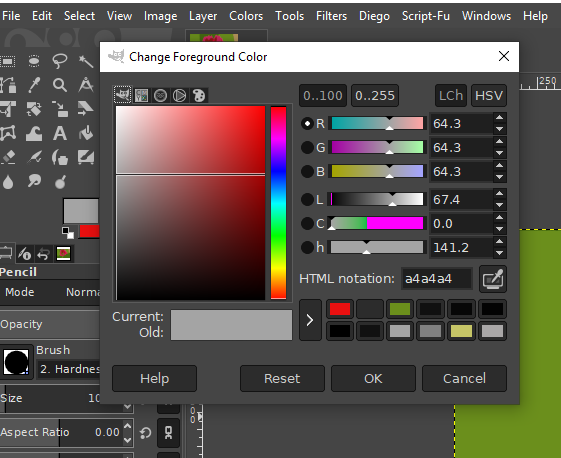The width and height of the screenshot is (561, 458).
Task: Select the C chroma radio button
Action: pos(307,223)
